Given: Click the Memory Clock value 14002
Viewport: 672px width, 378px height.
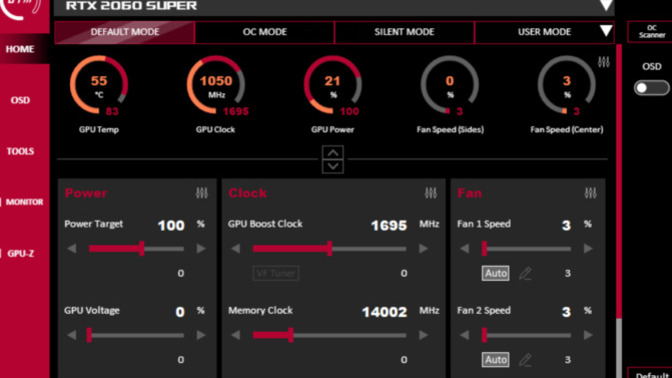Looking at the screenshot, I should (384, 312).
